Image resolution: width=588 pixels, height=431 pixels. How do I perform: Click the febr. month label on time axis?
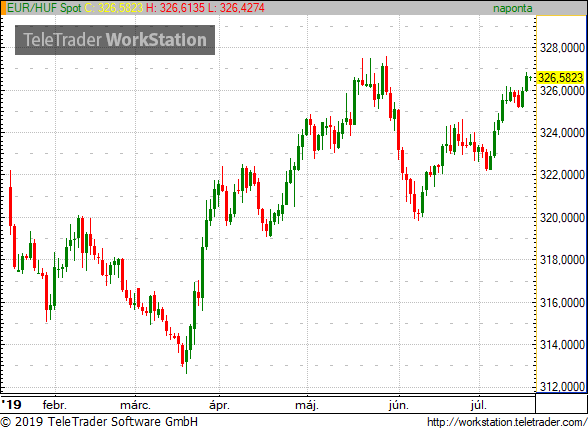click(55, 405)
